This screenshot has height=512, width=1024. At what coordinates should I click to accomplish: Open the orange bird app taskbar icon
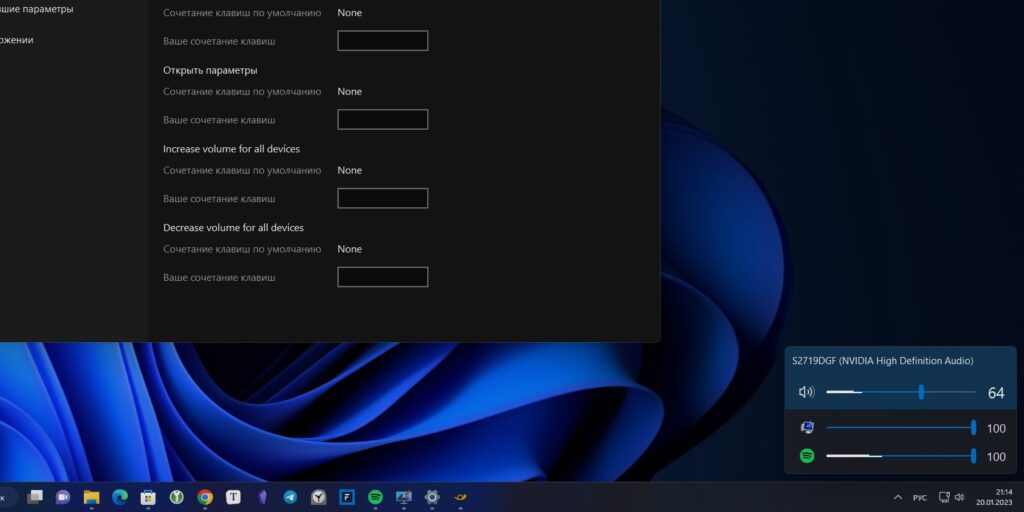(x=461, y=497)
